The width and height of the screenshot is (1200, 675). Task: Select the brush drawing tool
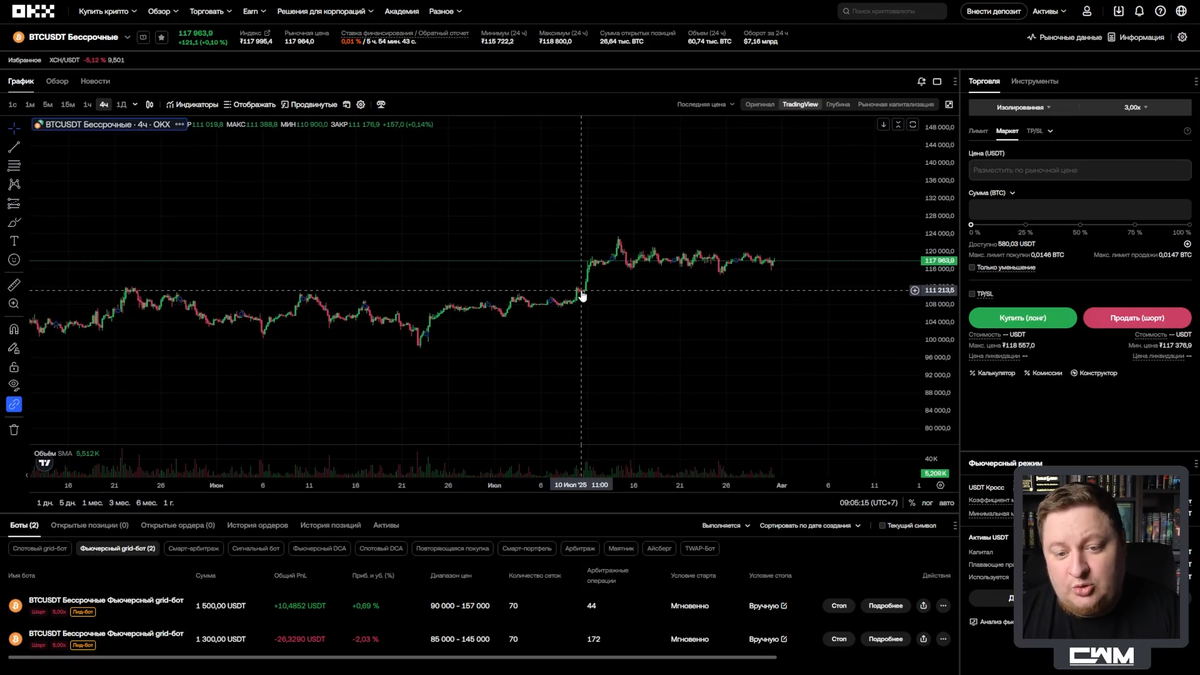click(14, 222)
